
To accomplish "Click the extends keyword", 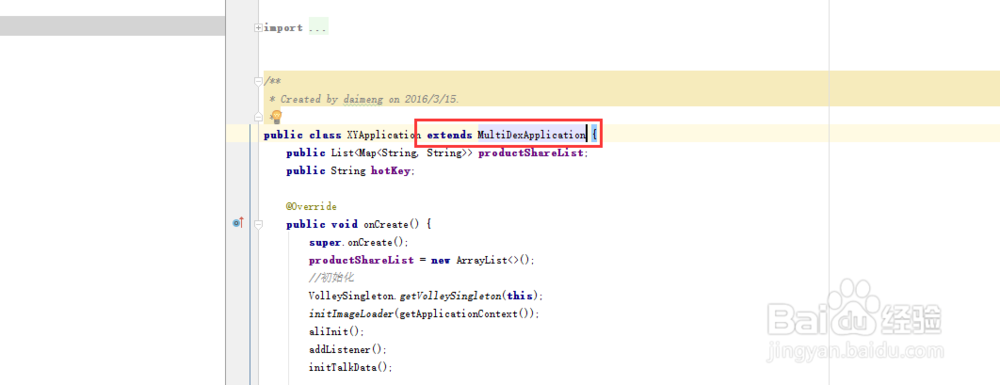I will tap(449, 135).
